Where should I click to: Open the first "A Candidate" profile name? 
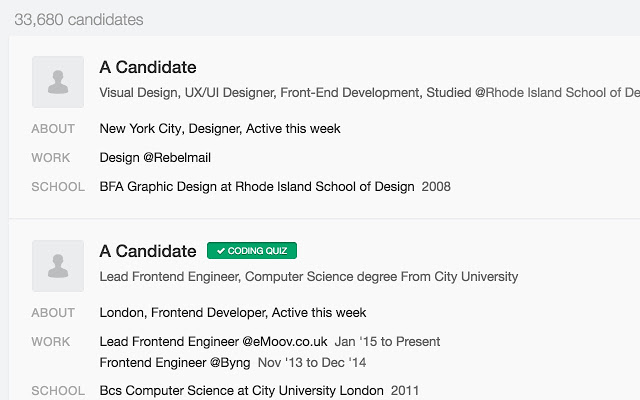click(x=148, y=68)
